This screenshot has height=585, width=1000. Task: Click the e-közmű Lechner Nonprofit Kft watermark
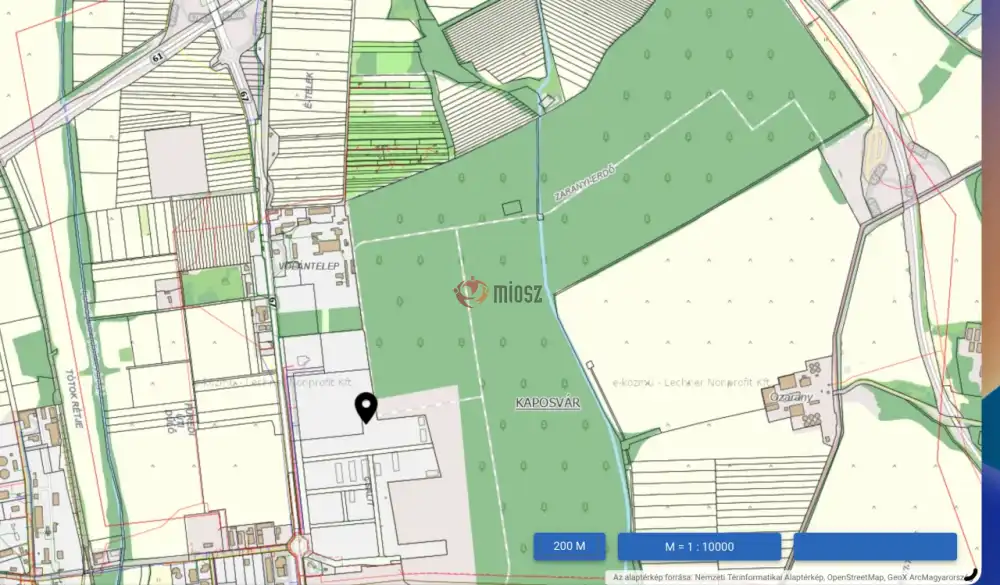(690, 382)
